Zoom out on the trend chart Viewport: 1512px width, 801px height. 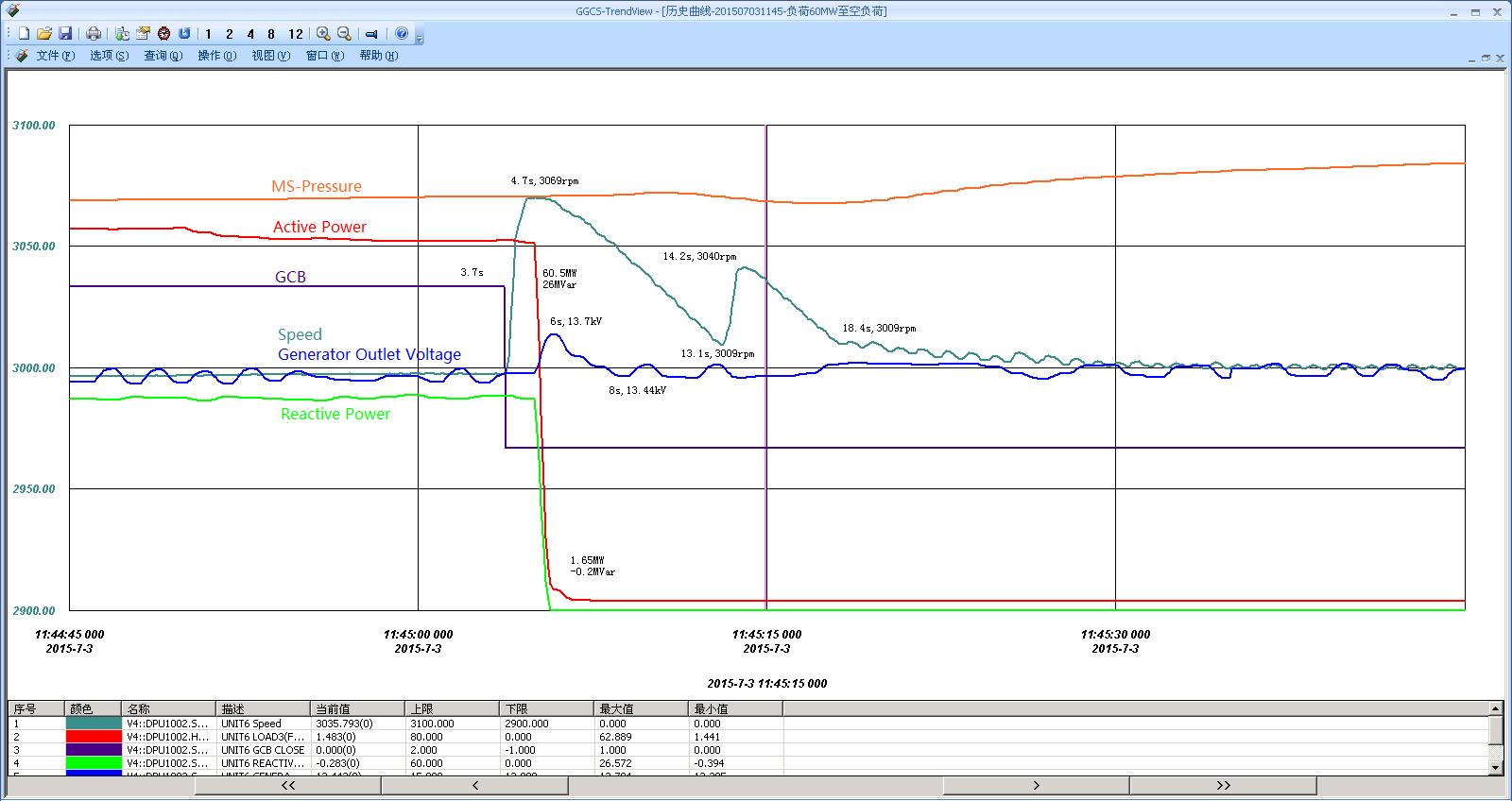pos(344,34)
